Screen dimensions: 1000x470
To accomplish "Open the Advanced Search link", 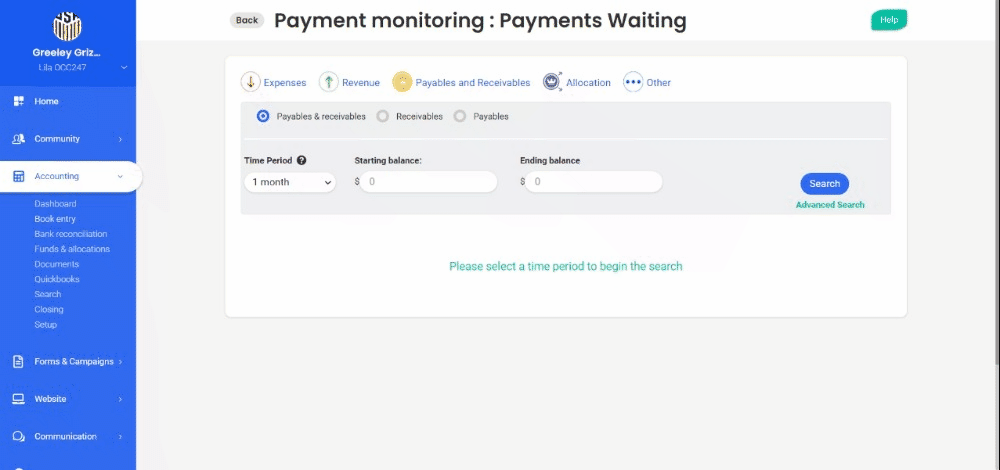I will click(830, 205).
